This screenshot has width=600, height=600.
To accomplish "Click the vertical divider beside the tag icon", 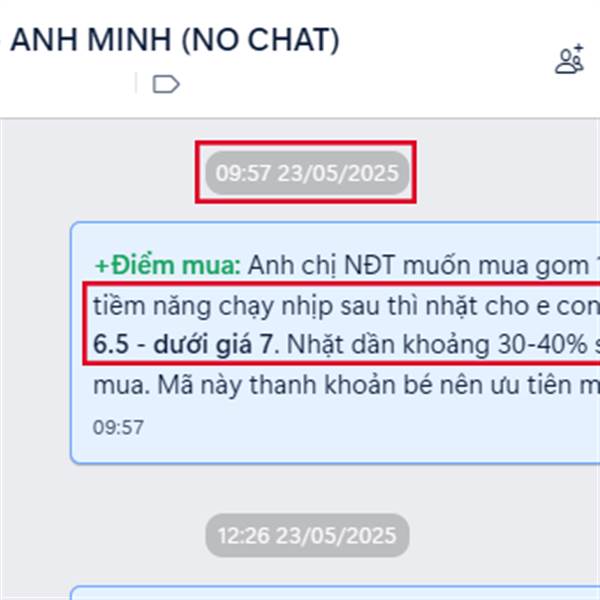I will (136, 83).
